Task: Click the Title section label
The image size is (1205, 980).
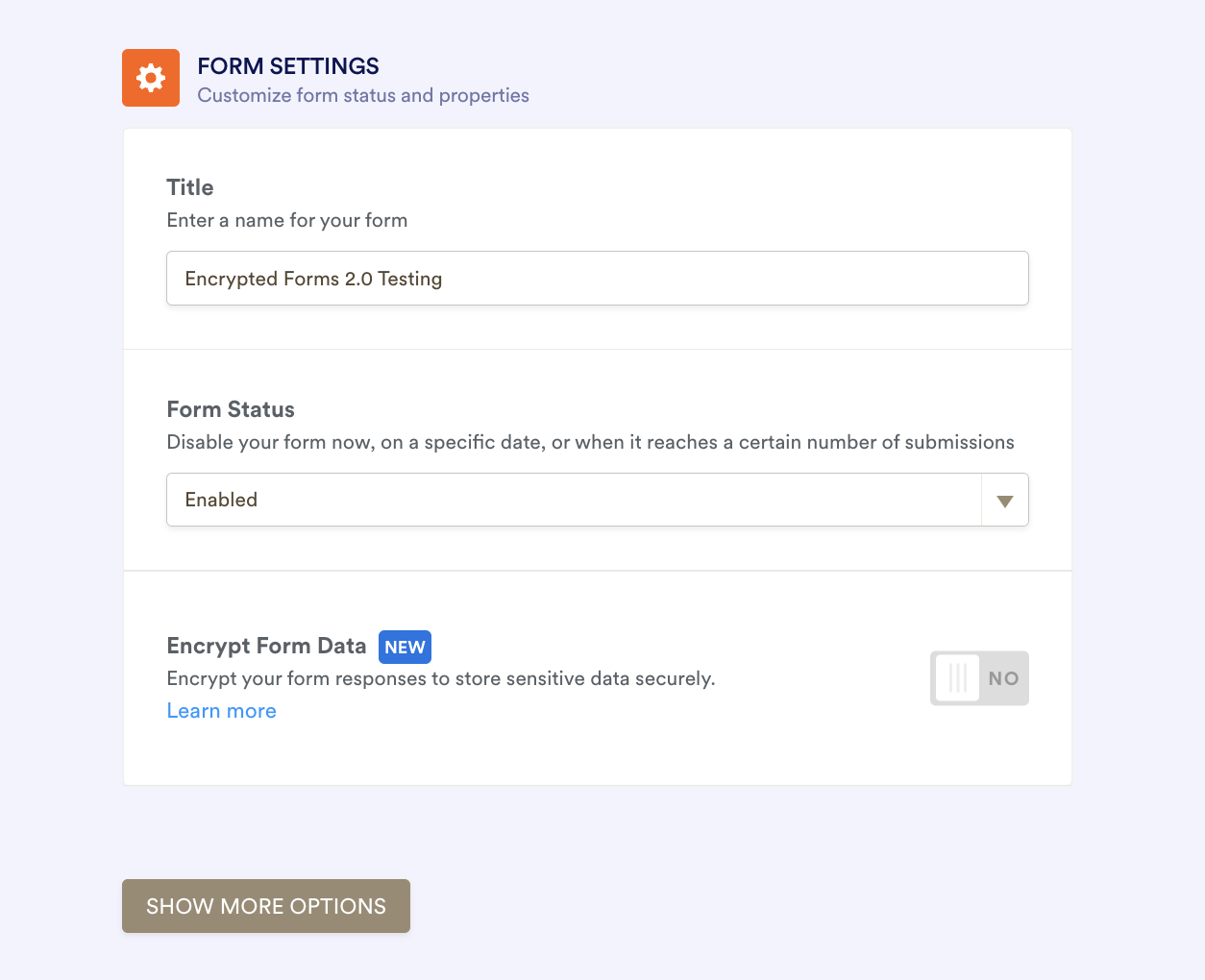Action: click(190, 187)
